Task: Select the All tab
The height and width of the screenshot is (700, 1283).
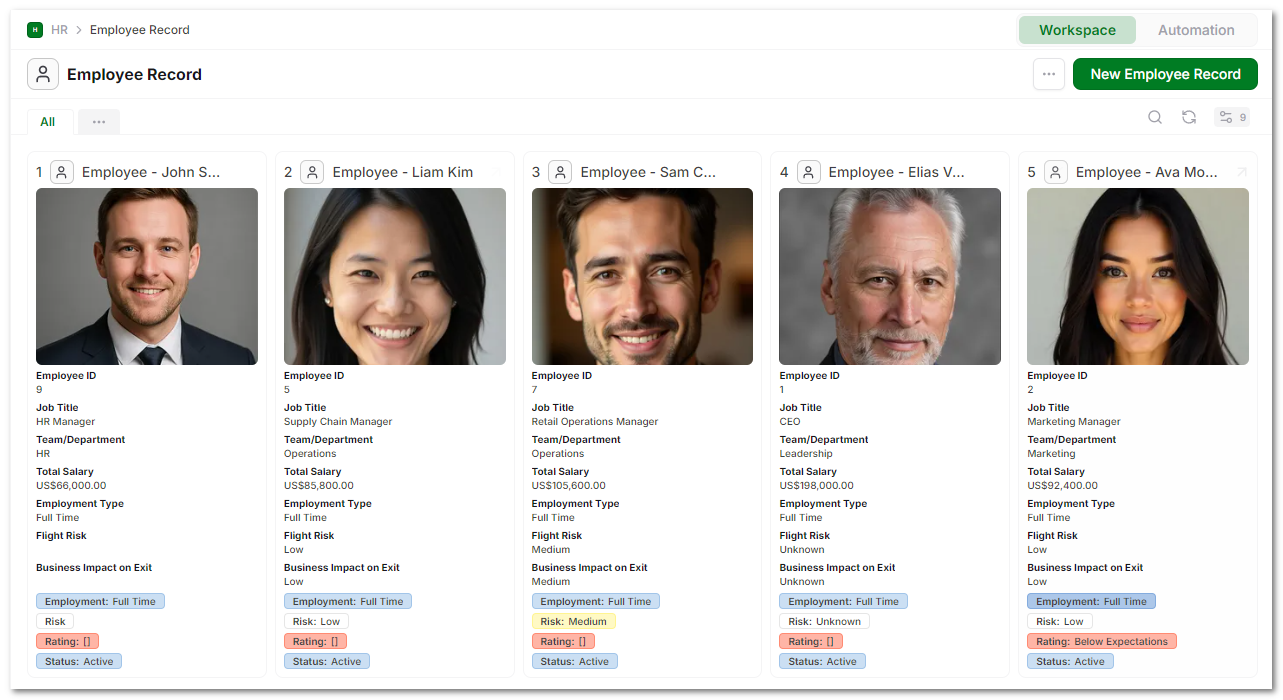Action: click(x=48, y=122)
